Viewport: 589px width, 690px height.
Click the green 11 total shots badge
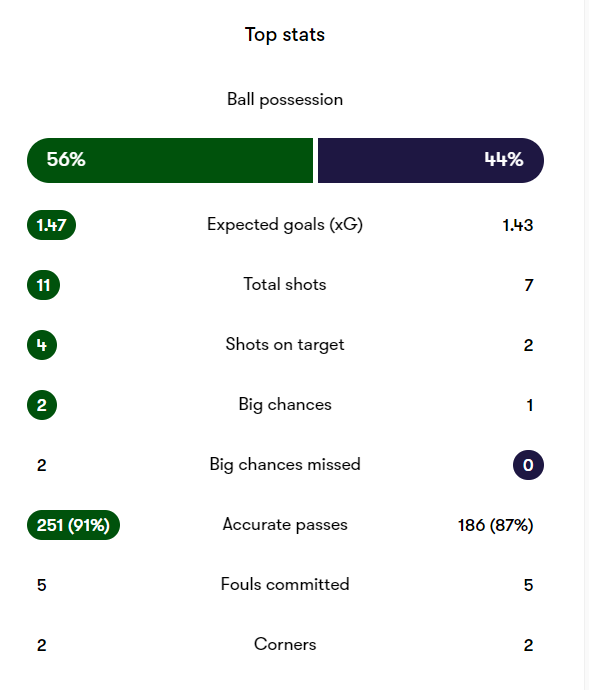[x=43, y=285]
